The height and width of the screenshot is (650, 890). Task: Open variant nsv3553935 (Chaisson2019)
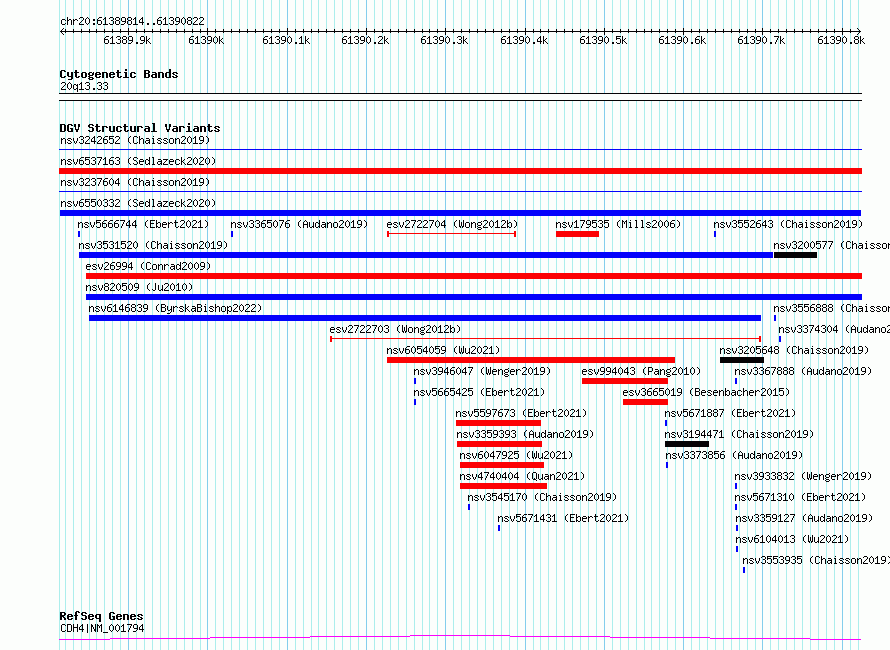(816, 560)
